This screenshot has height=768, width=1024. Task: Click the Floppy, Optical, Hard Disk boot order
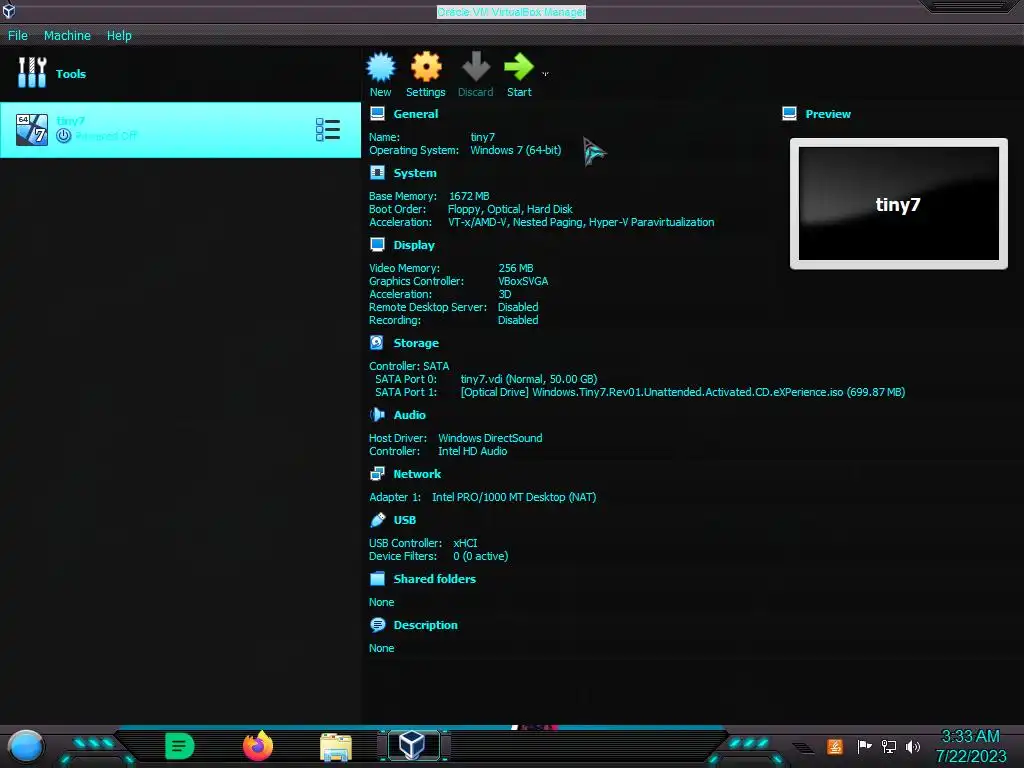[510, 209]
